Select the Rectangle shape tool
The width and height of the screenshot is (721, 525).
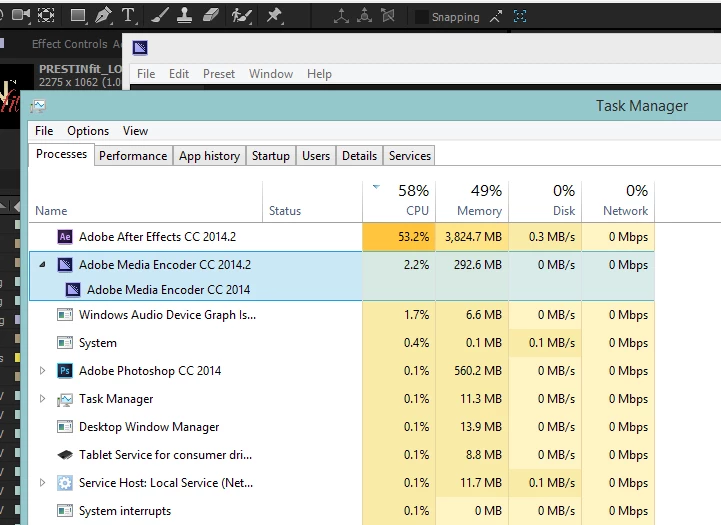(x=78, y=16)
